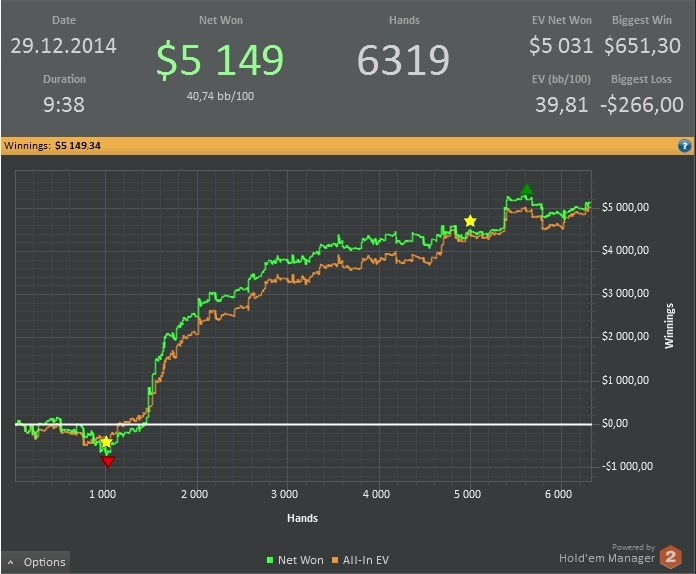The image size is (696, 574).
Task: Toggle the green Net Won legend swatch
Action: click(x=270, y=560)
